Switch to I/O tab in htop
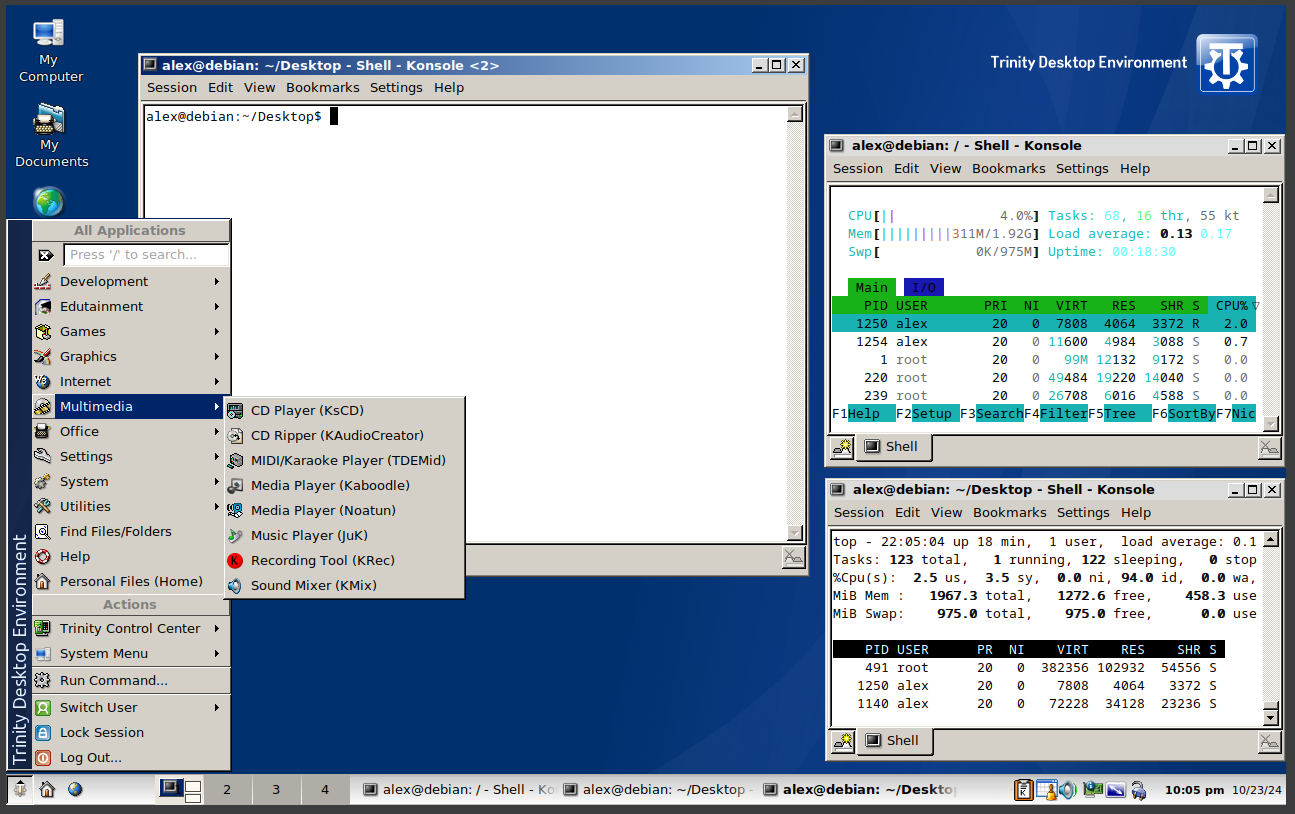The image size is (1295, 814). pyautogui.click(x=923, y=287)
